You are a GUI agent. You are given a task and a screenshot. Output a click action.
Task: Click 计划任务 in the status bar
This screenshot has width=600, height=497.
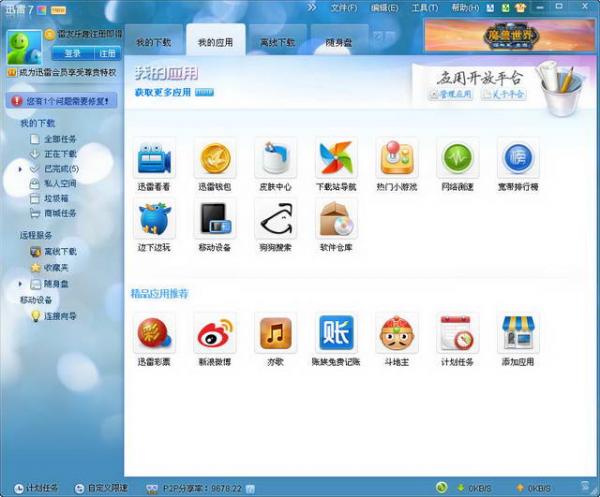pyautogui.click(x=36, y=488)
